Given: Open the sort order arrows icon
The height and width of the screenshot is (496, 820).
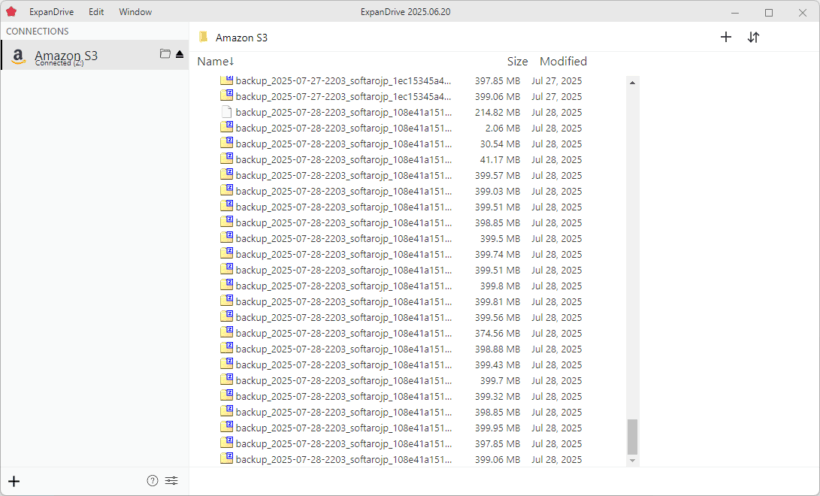Looking at the screenshot, I should pos(753,37).
